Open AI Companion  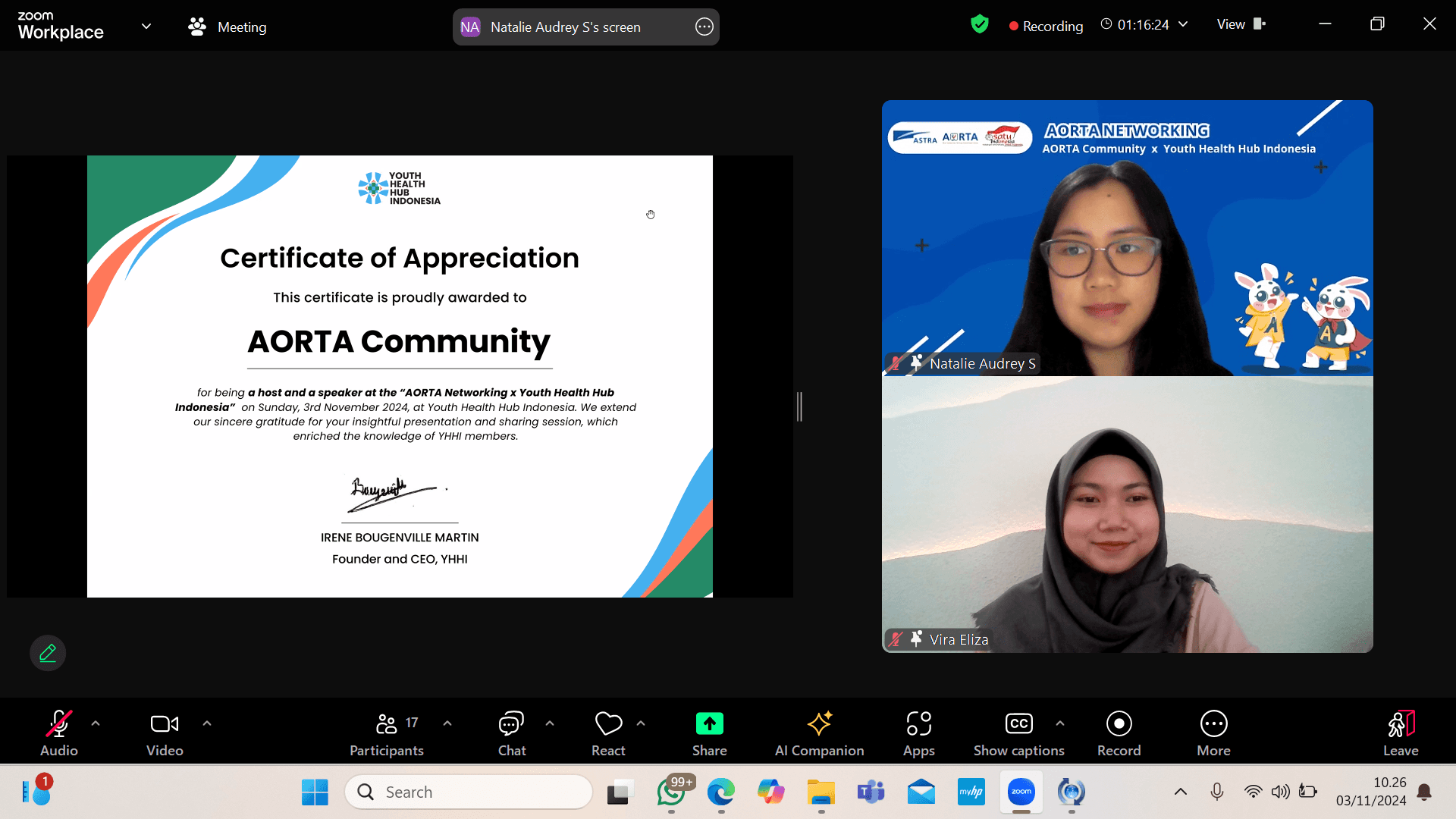[x=819, y=733]
